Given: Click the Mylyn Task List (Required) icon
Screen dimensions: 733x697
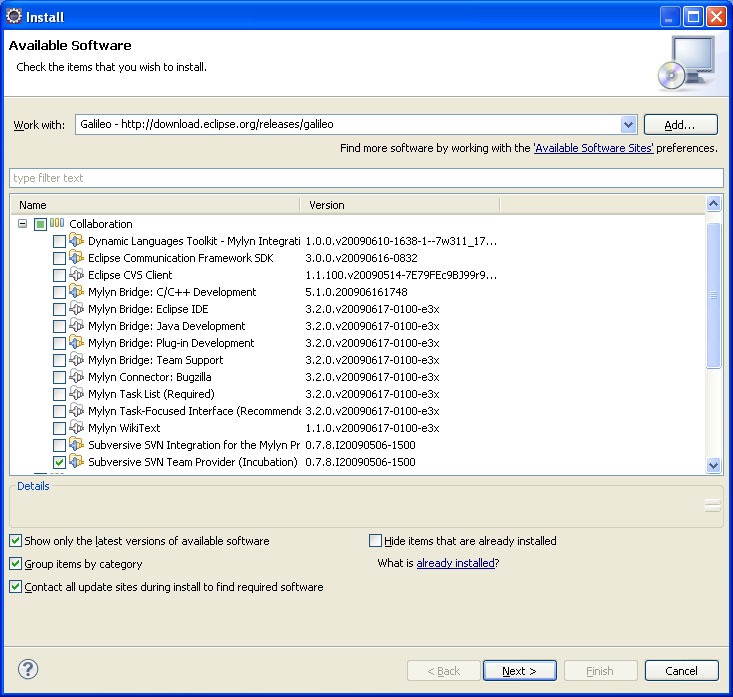Looking at the screenshot, I should click(76, 394).
